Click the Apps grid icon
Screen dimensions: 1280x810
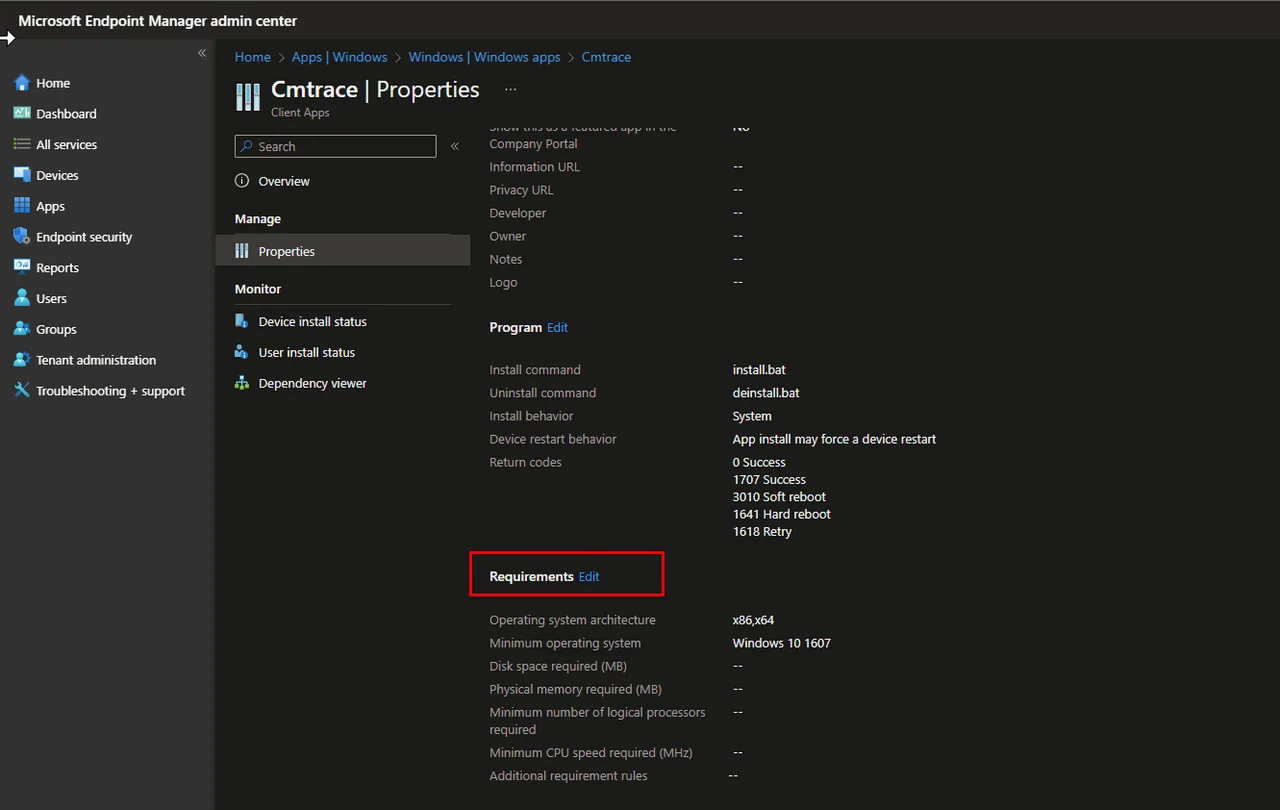(x=22, y=206)
